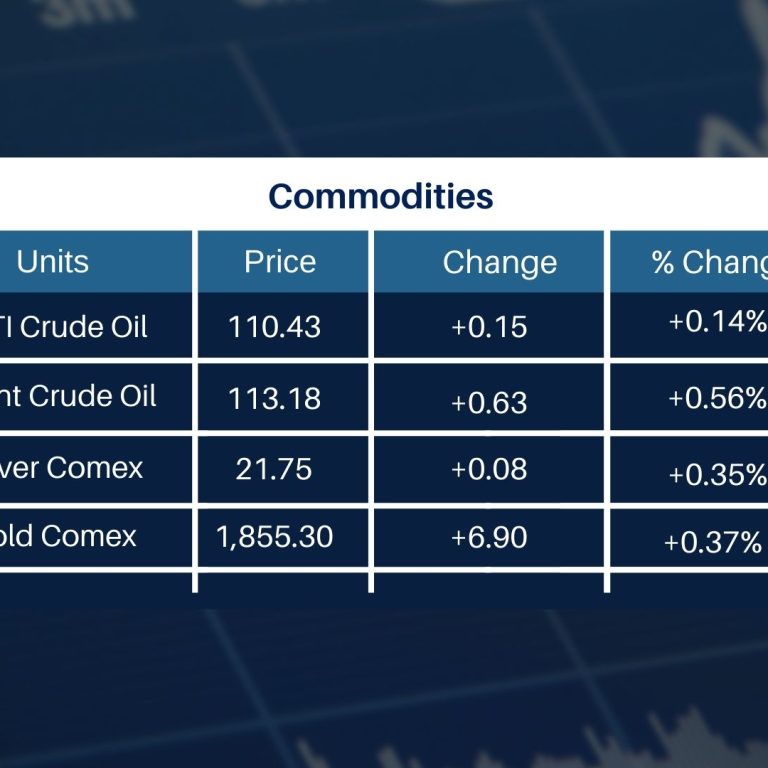Click the +0.35% percent change cell

coord(717,474)
